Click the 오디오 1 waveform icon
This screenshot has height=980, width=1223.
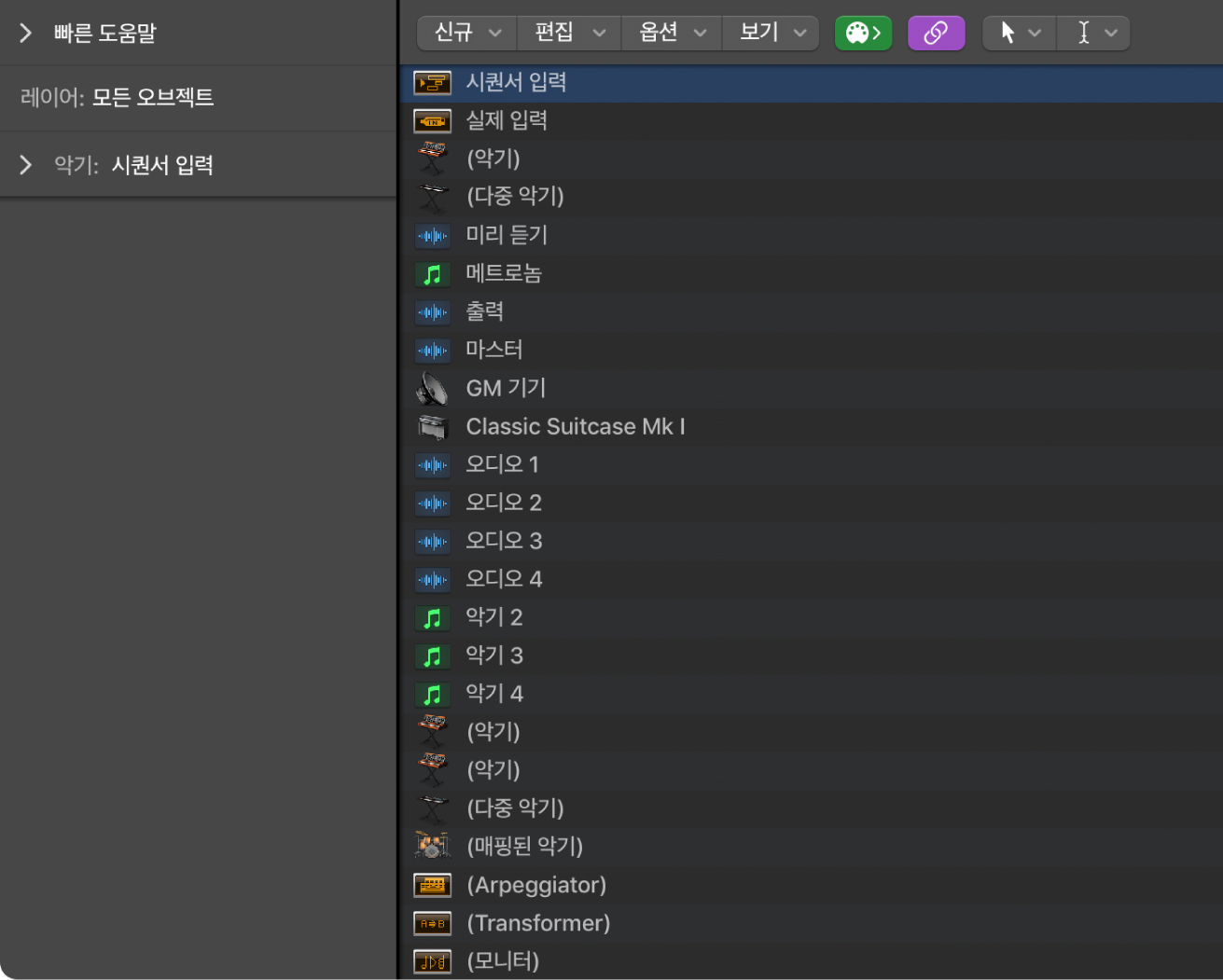(x=432, y=465)
